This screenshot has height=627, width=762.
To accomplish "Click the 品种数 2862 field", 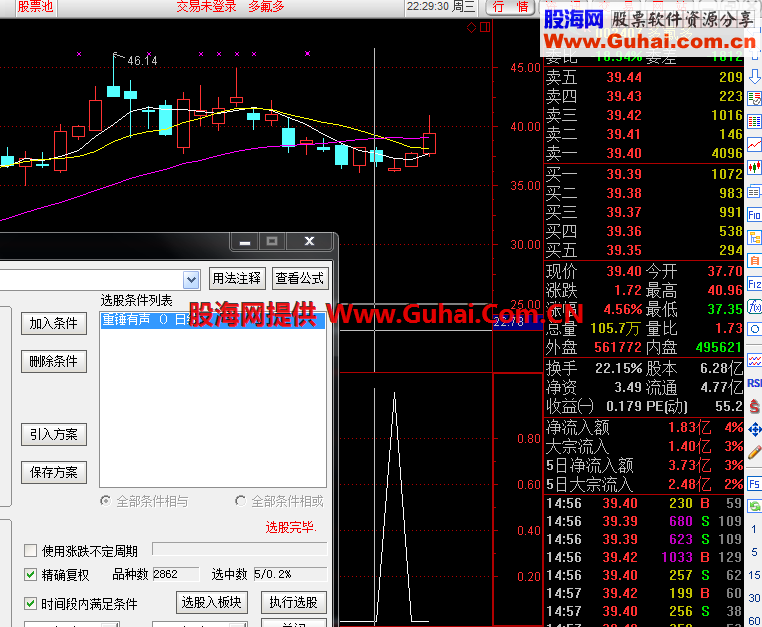I will pyautogui.click(x=176, y=574).
